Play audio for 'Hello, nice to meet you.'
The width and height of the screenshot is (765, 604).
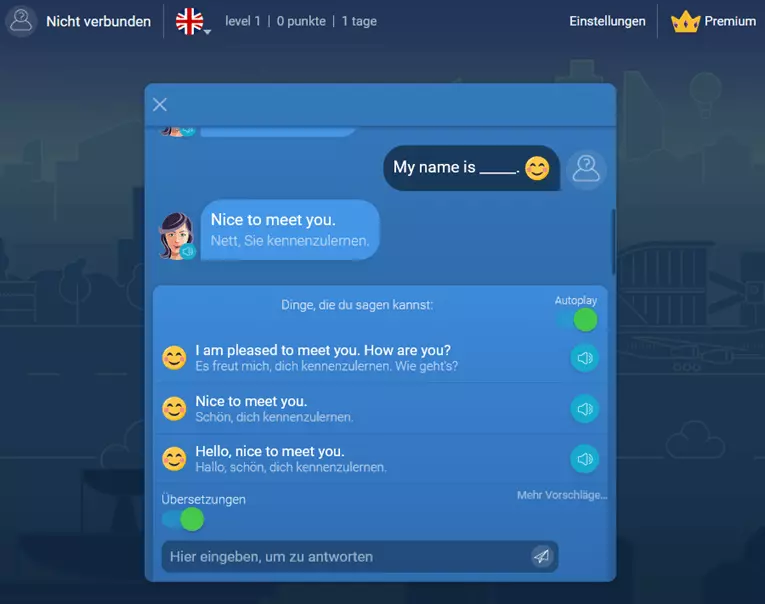tap(584, 459)
